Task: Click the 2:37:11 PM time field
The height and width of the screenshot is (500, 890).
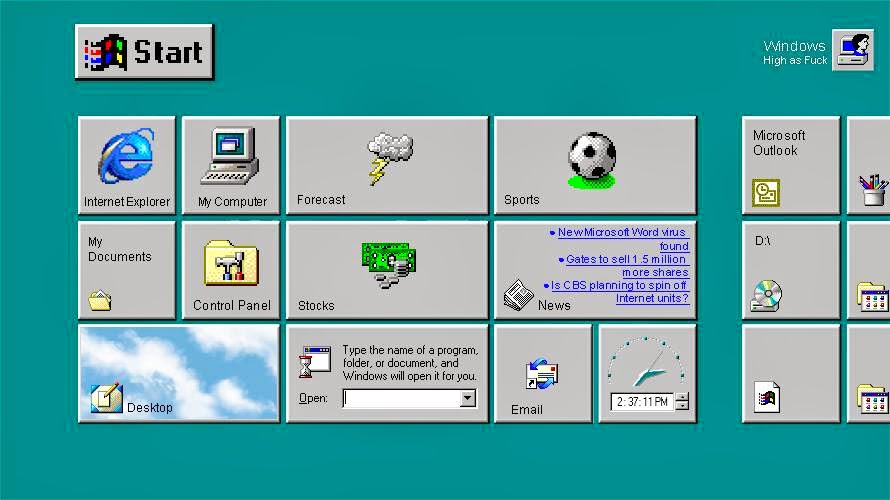Action: point(642,402)
